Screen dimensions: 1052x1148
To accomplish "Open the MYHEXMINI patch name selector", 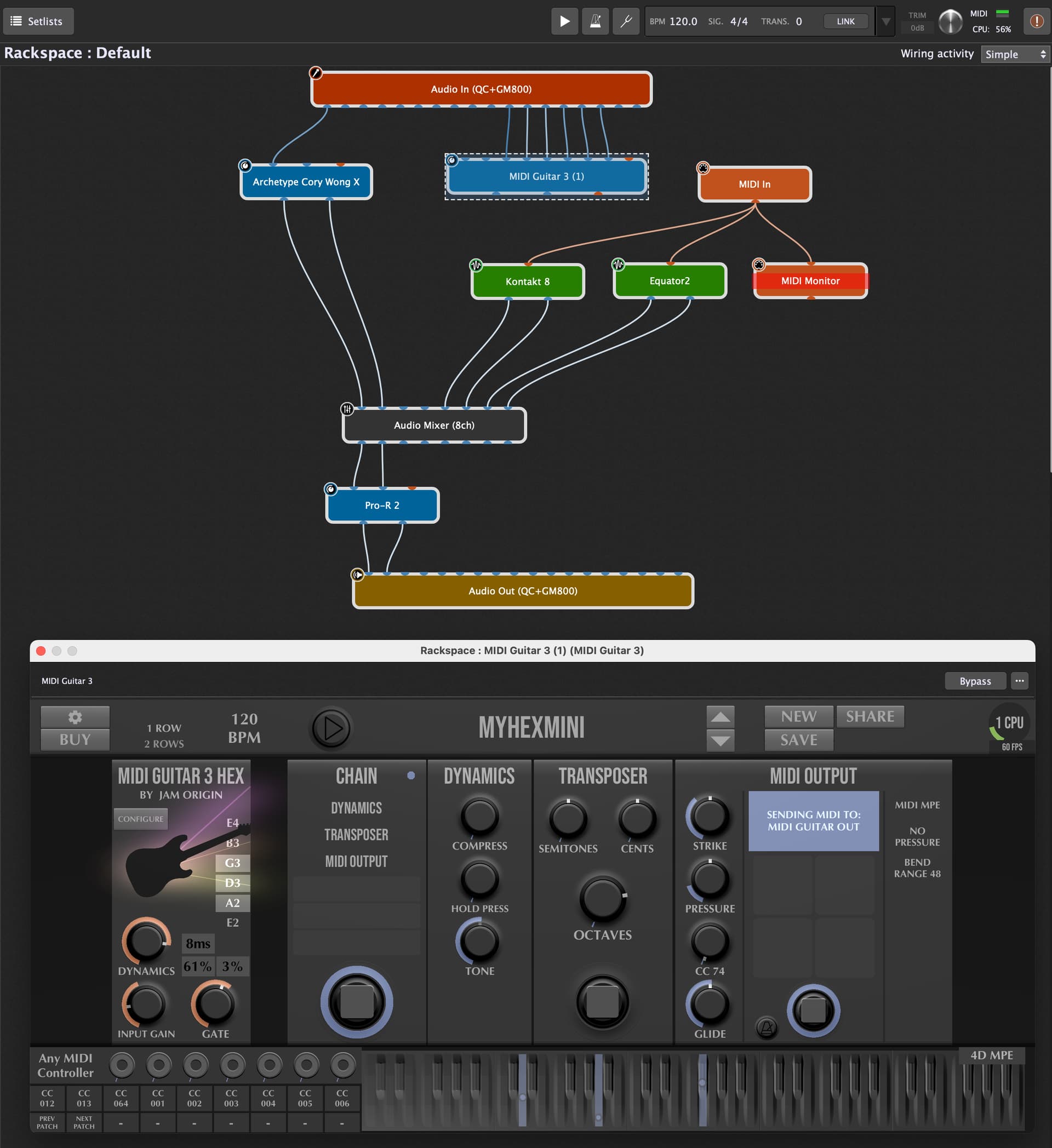I will coord(531,728).
